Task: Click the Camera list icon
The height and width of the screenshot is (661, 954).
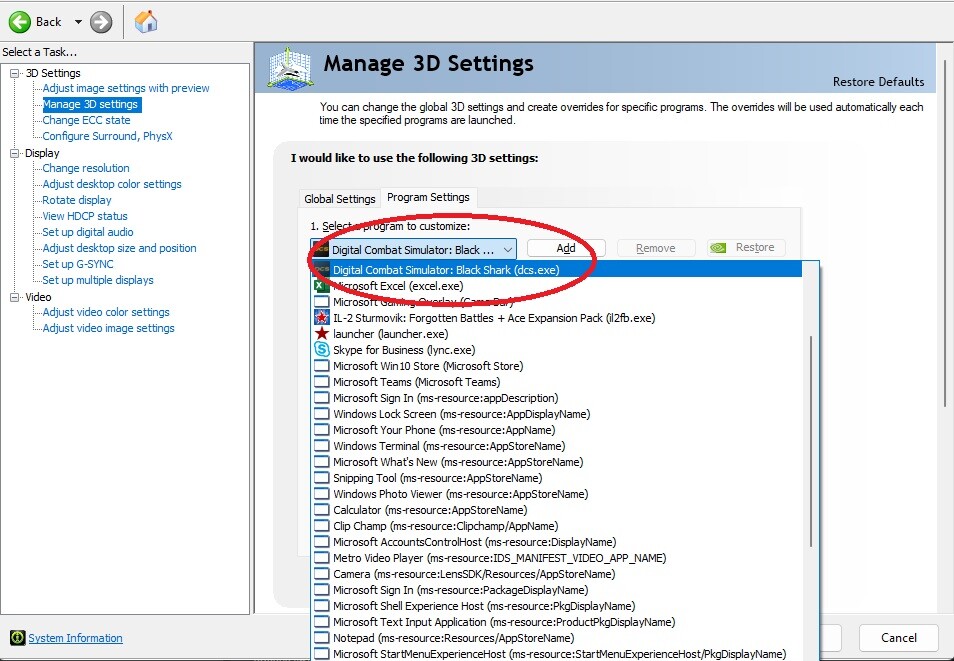Action: 321,574
